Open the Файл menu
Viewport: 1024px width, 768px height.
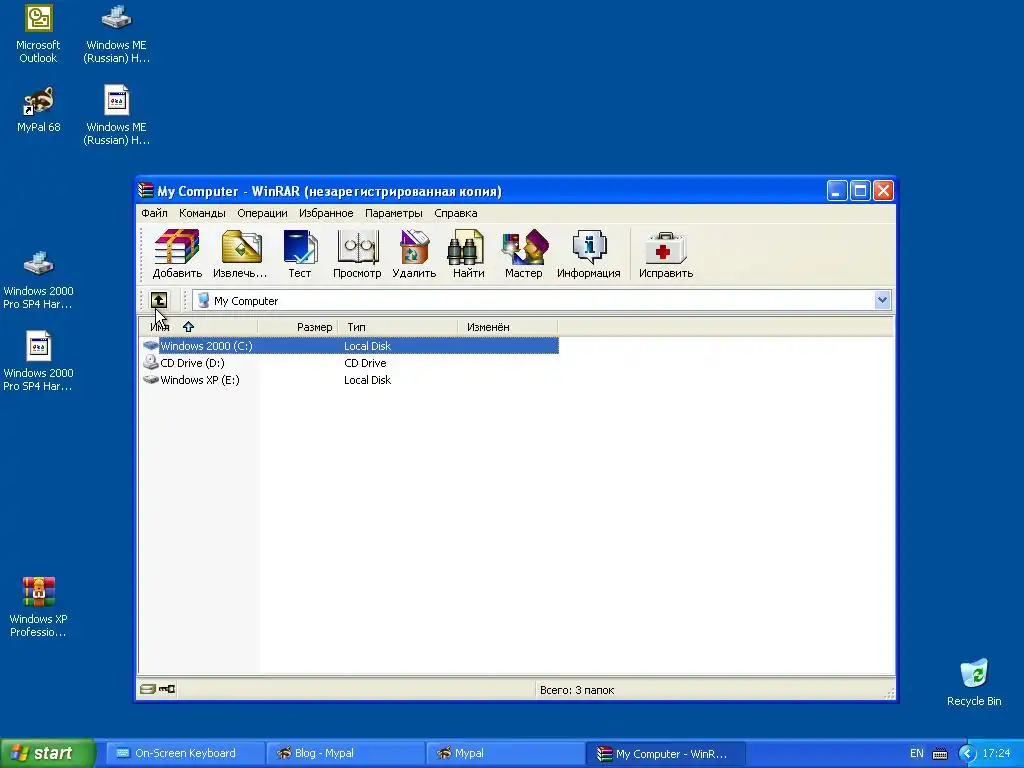click(x=154, y=213)
